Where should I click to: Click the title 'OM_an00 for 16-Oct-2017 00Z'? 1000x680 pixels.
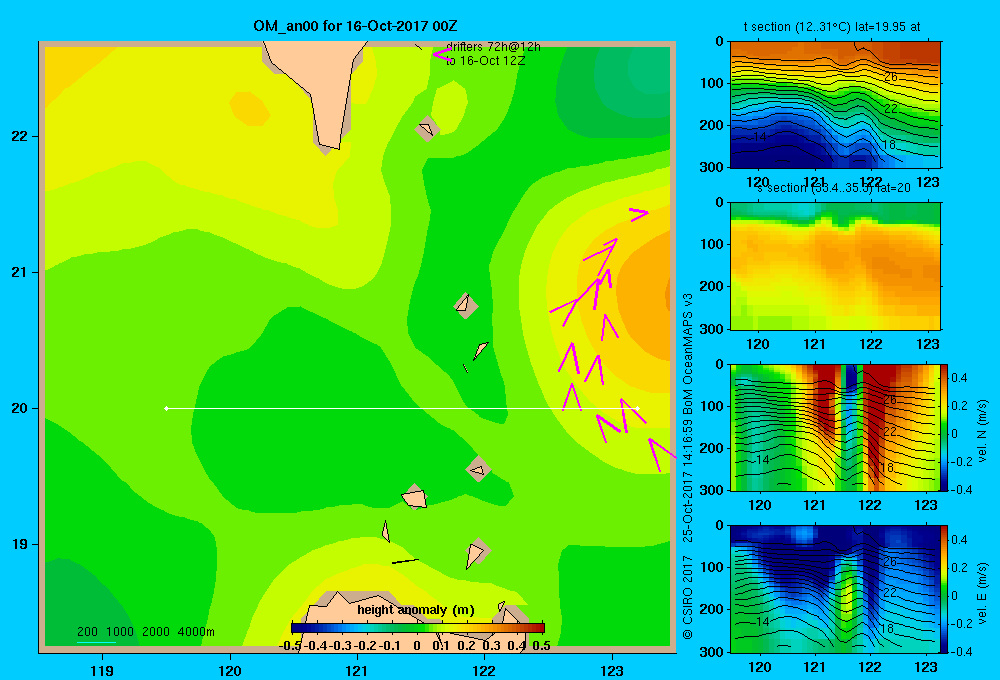click(355, 26)
